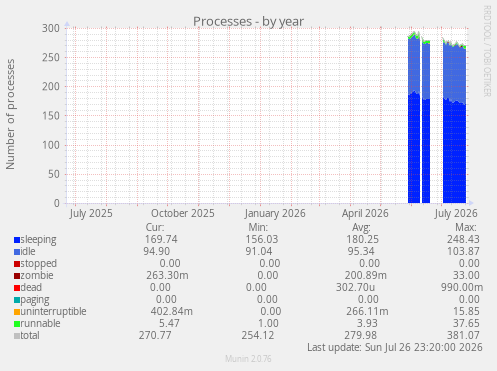This screenshot has width=497, height=371.
Task: Click the uninterruptible legend color swatch
Action: (x=17, y=312)
